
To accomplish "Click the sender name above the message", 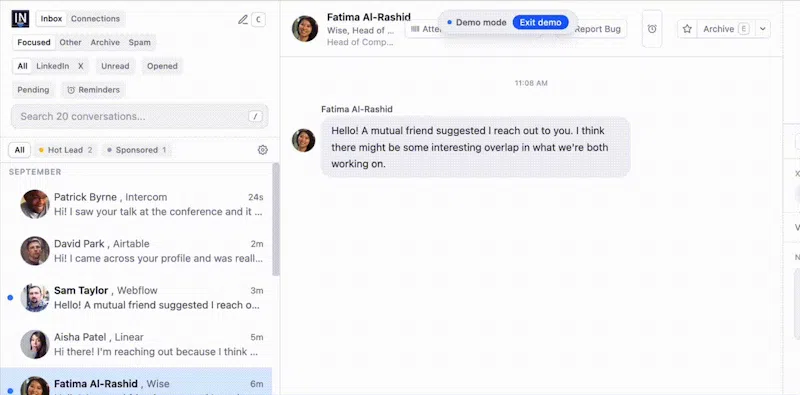I will 357,109.
